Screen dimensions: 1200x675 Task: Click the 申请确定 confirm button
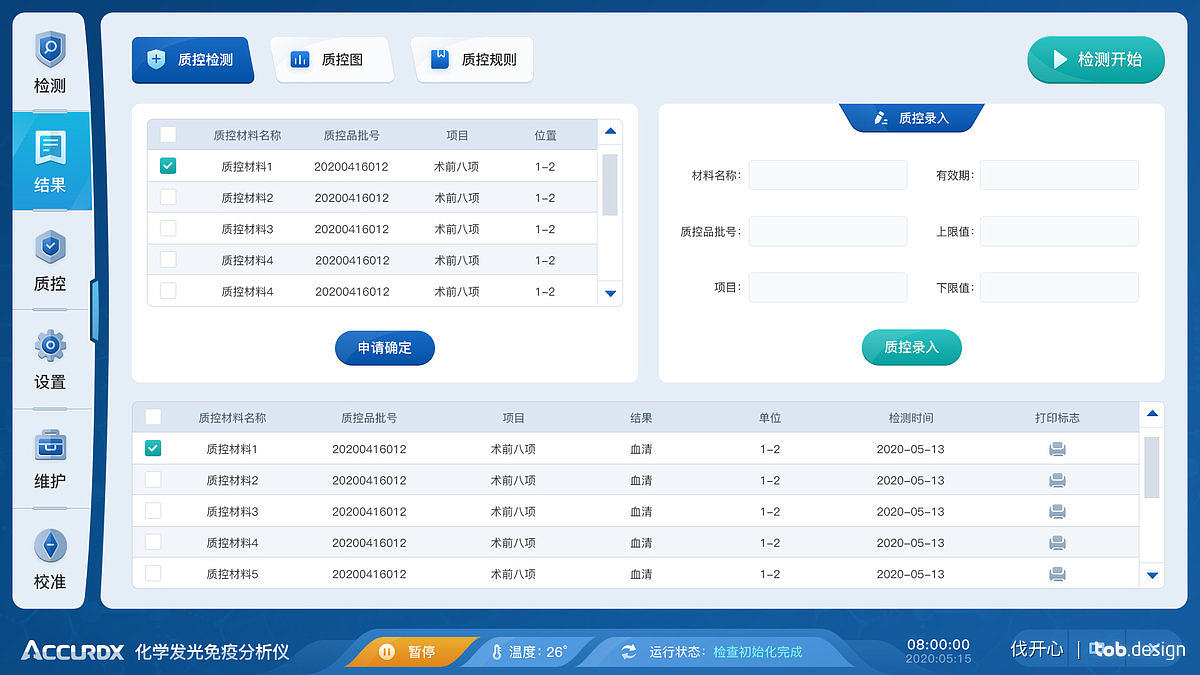[x=384, y=348]
